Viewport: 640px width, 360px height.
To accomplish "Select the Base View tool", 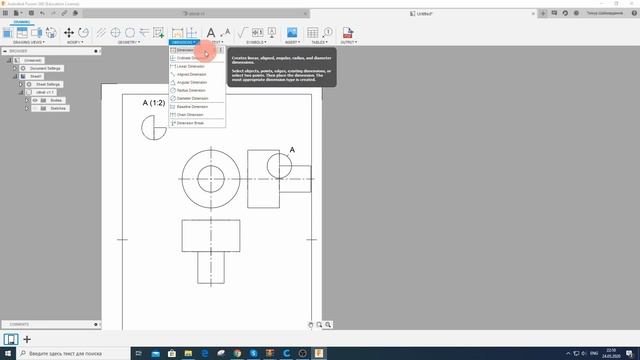I will point(8,33).
